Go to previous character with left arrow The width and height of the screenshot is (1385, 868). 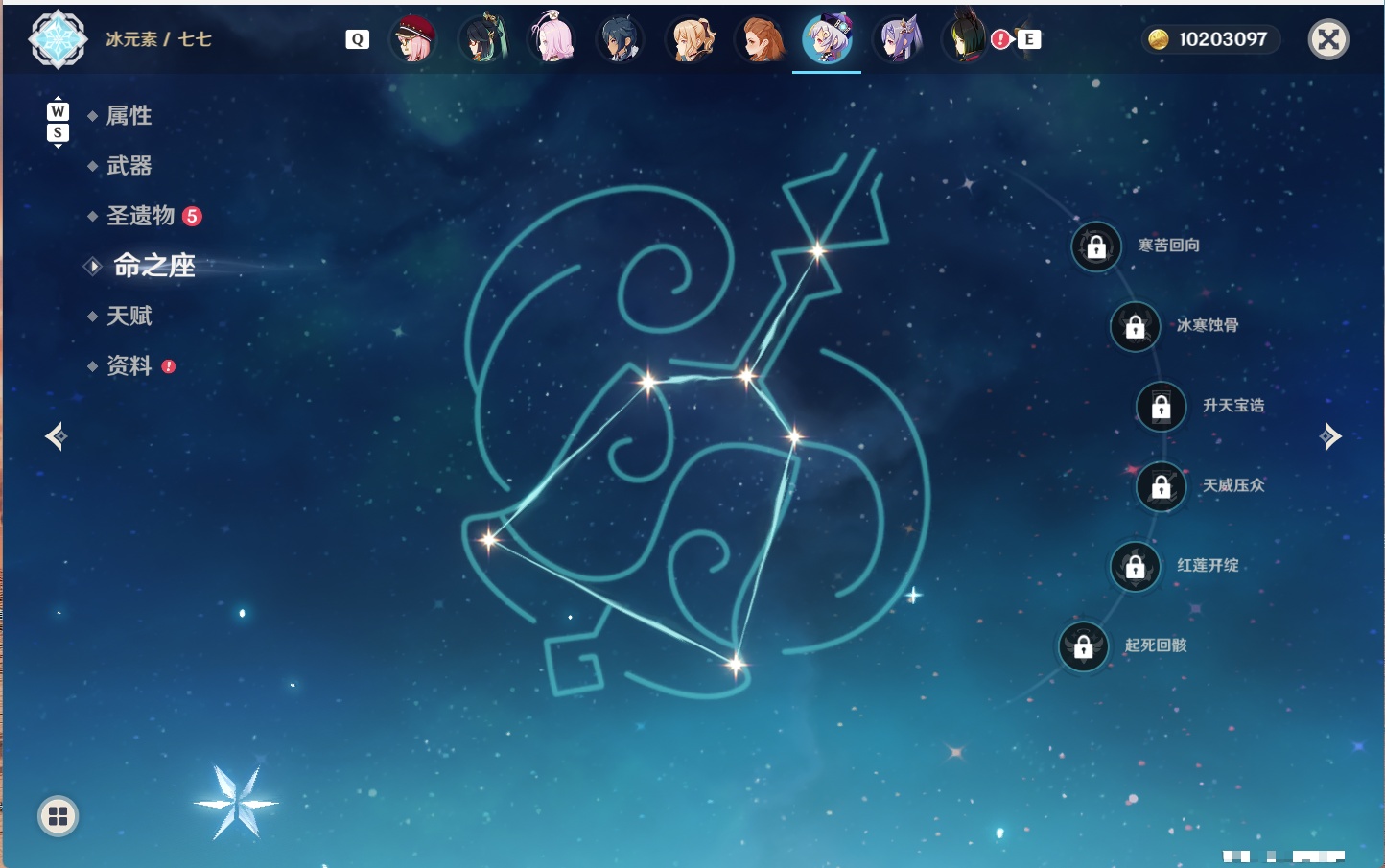pos(56,436)
